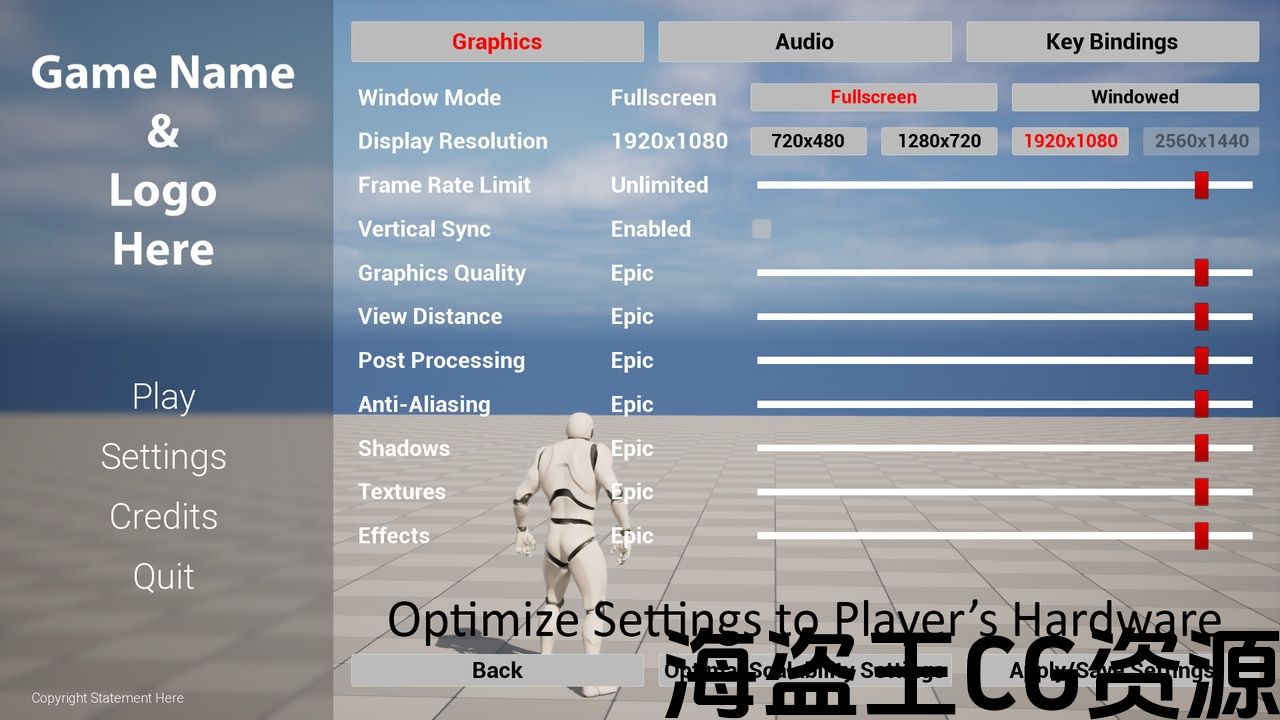1280x720 pixels.
Task: Click the Graphics Quality slider handle
Action: coord(1201,273)
